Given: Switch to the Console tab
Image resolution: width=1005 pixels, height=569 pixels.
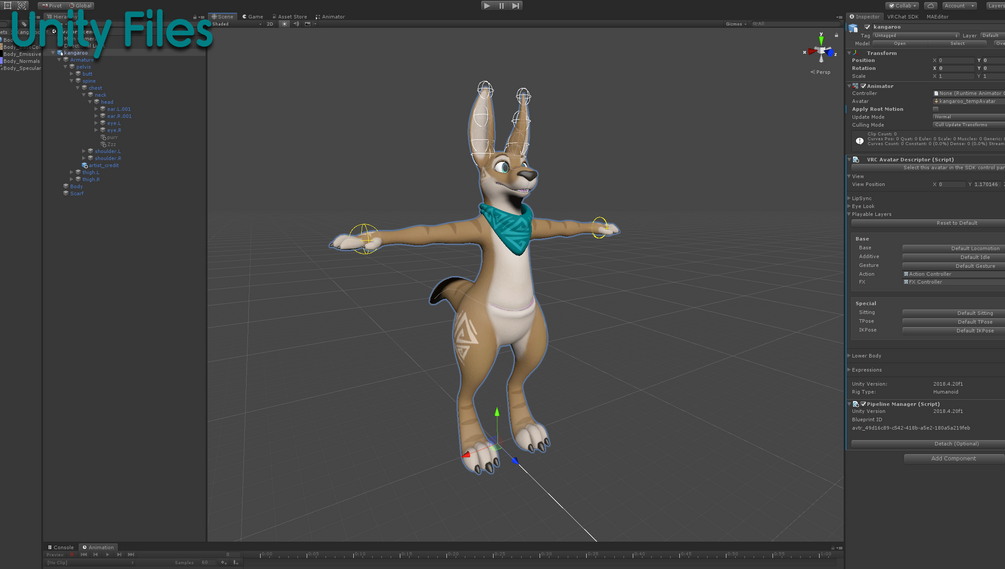Looking at the screenshot, I should (60, 547).
